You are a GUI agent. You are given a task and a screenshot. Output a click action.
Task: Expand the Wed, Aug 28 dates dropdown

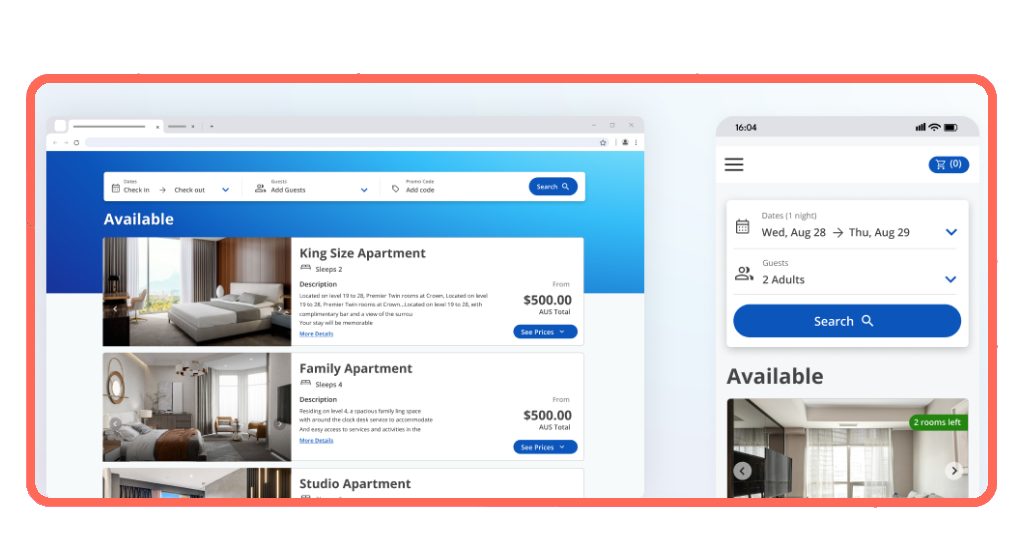[951, 232]
